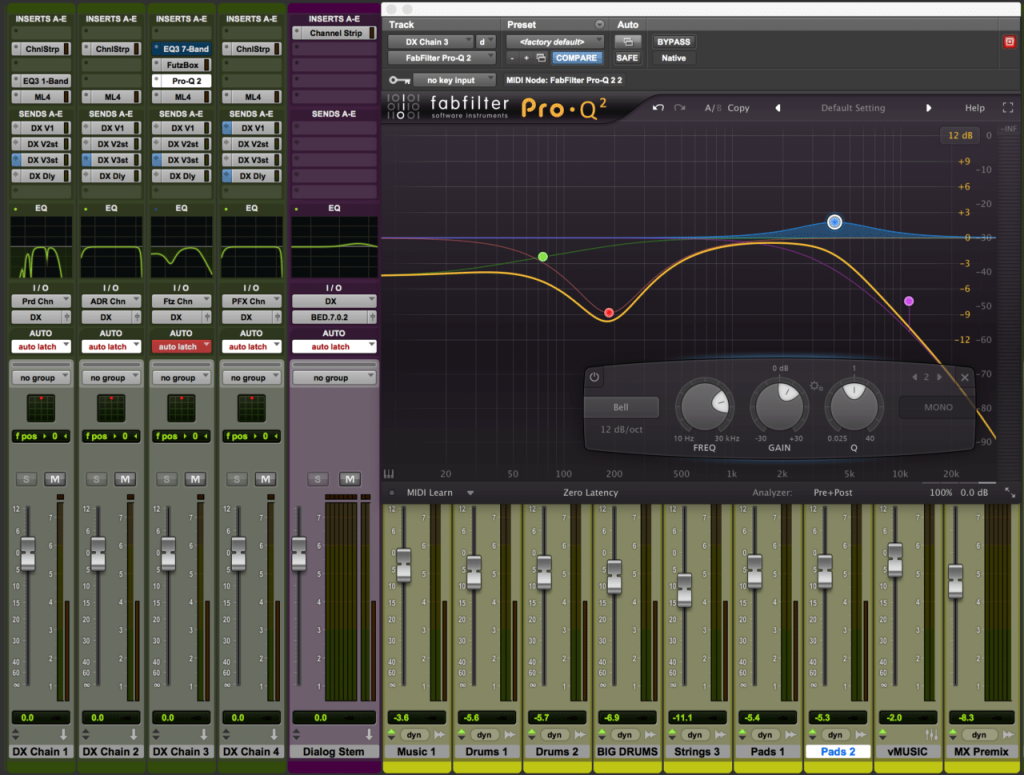1024x775 pixels.
Task: Select the next band arrow in band panel
Action: (x=939, y=377)
